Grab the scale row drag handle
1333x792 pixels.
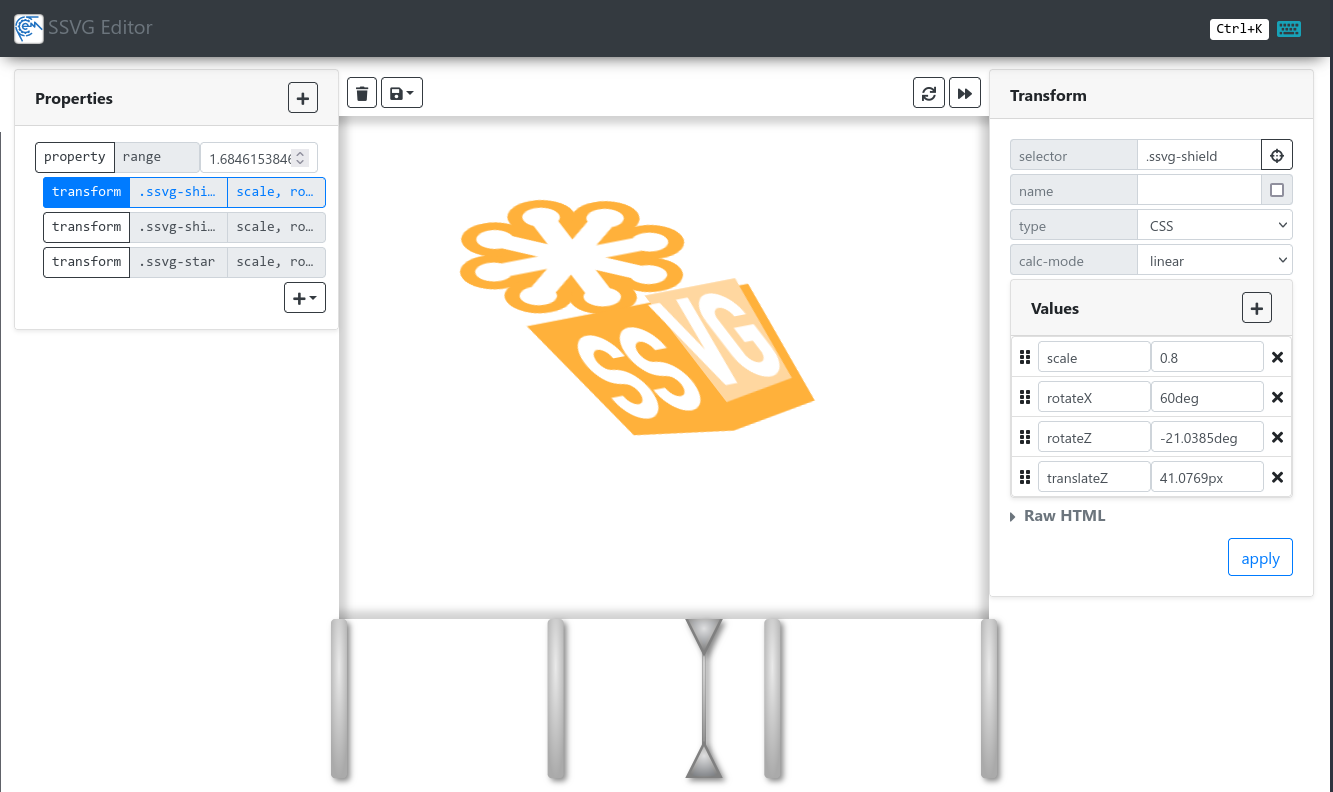point(1025,357)
